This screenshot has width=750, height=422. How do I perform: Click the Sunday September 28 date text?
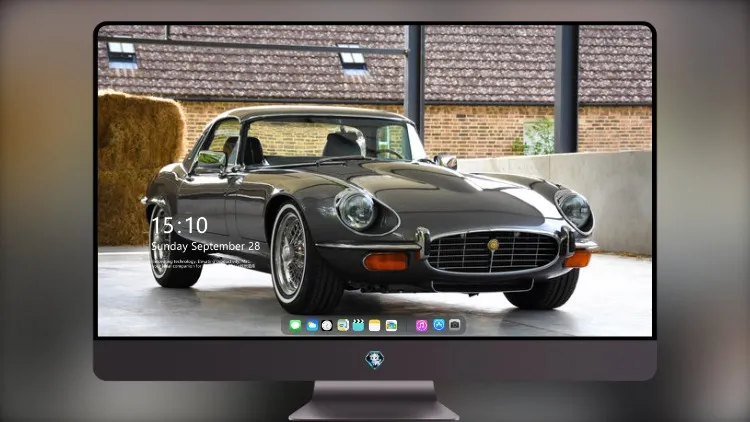[206, 246]
